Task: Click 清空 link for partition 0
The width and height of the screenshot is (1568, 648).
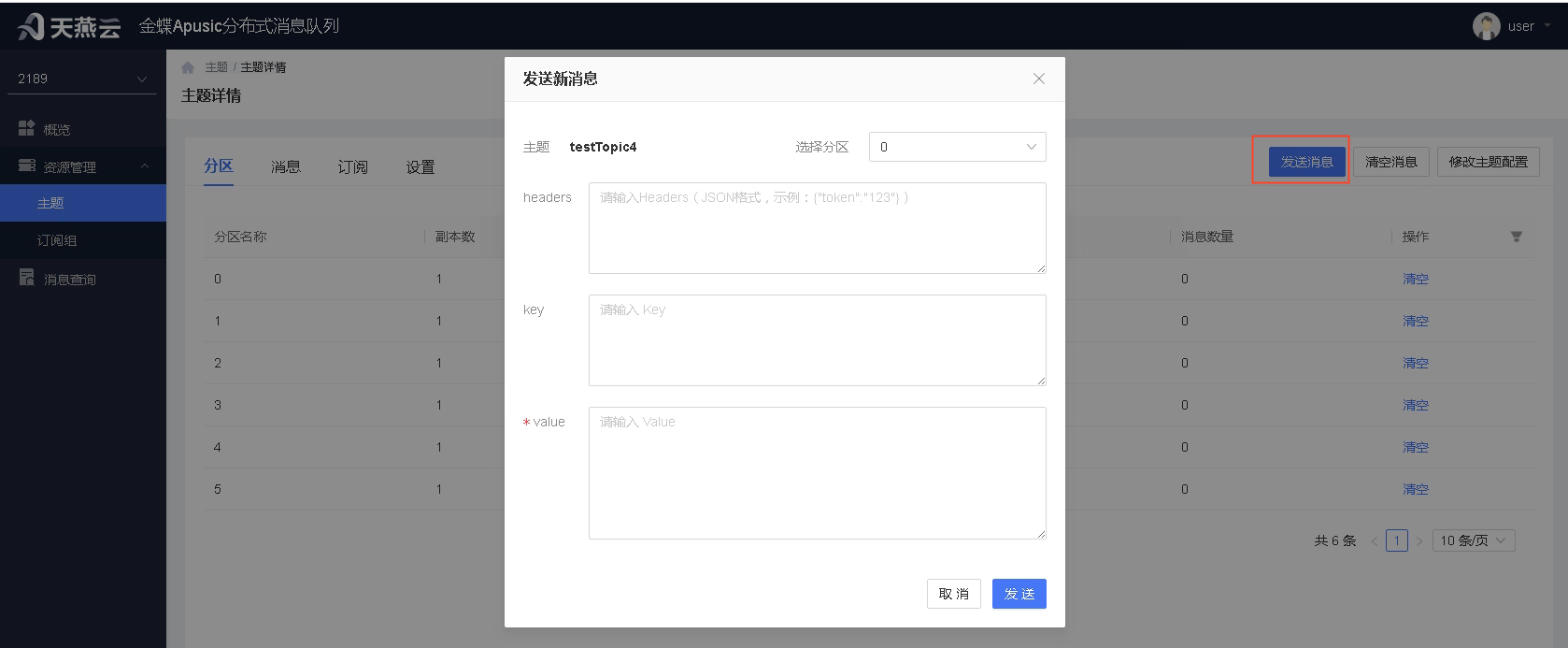Action: (1415, 279)
